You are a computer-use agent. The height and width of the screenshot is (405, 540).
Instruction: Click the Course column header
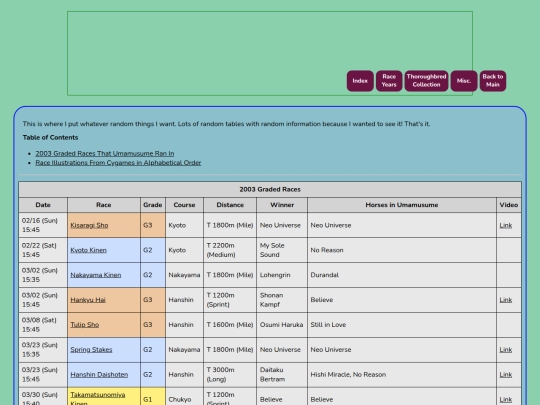[x=185, y=205]
